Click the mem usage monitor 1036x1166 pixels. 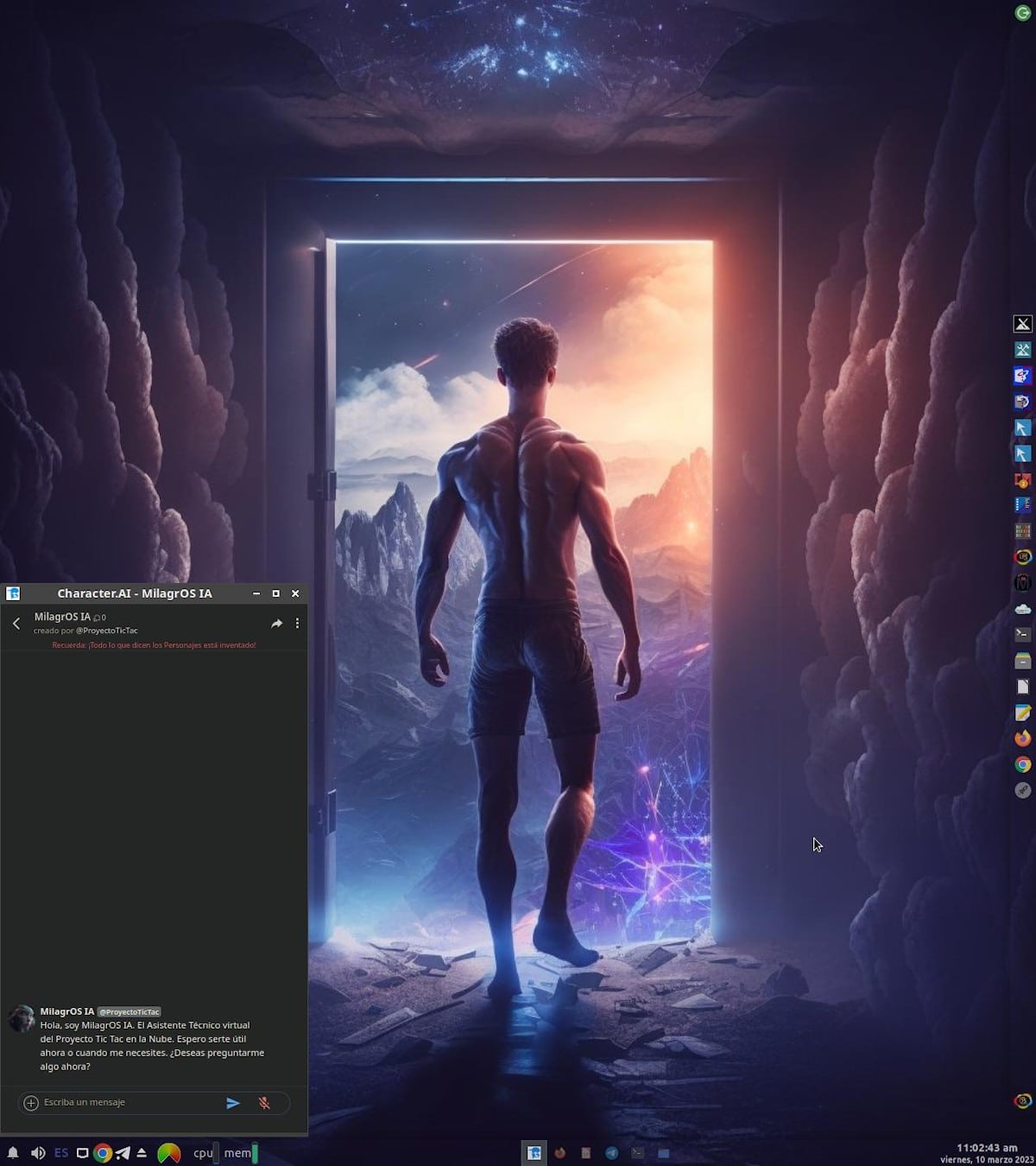[241, 1153]
